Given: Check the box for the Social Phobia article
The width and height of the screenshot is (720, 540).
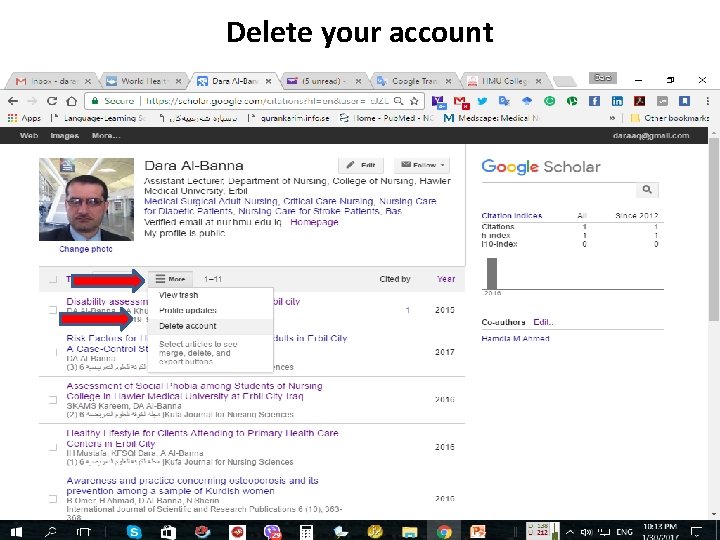Looking at the screenshot, I should pos(53,400).
